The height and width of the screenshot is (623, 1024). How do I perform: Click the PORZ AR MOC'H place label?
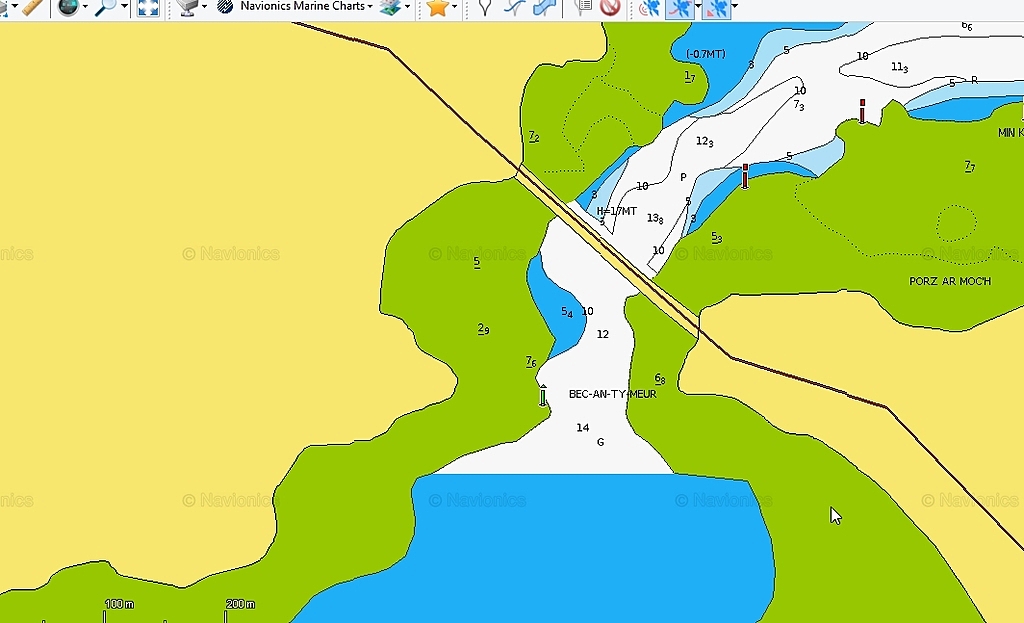[x=950, y=281]
